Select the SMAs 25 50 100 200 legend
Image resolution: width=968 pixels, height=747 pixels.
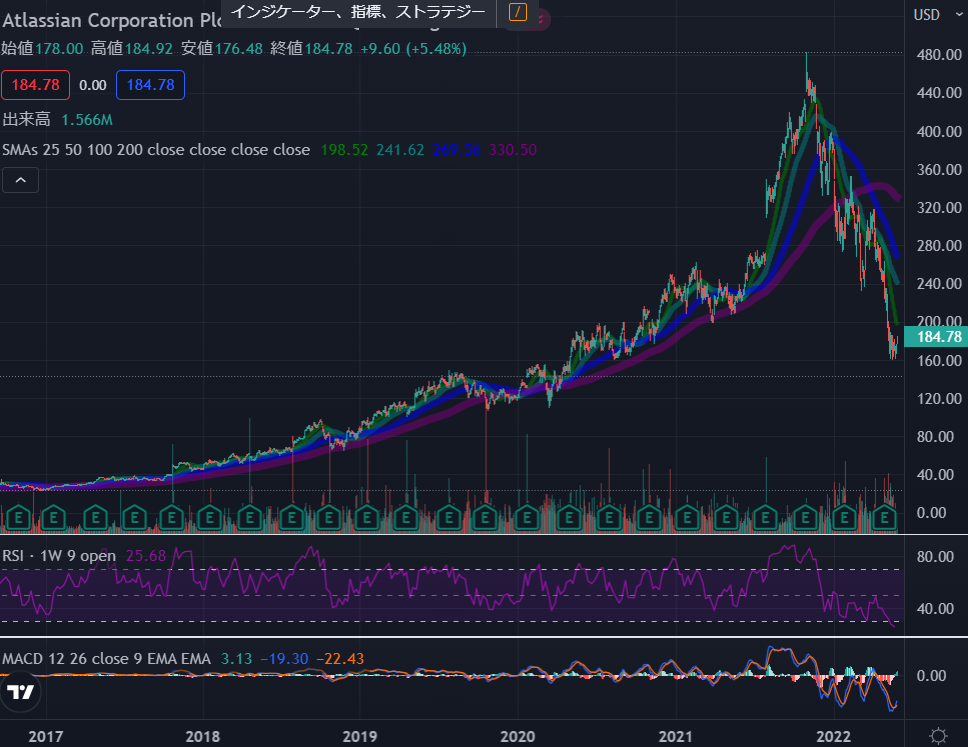tap(156, 149)
